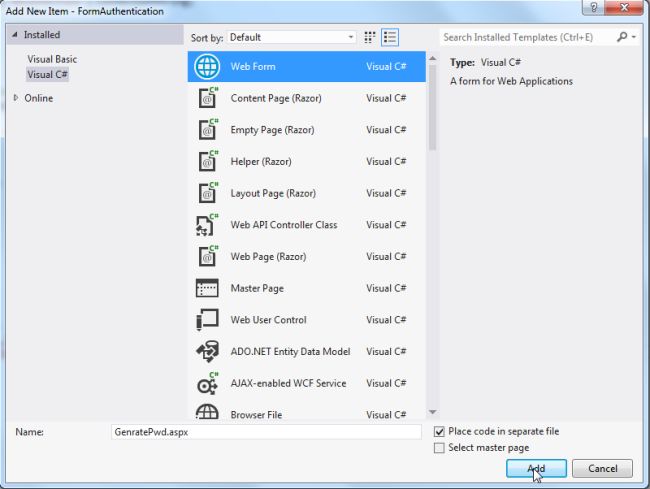Click the 'Web API Controller Class' name
Screen dimensions: 650x489
click(x=284, y=225)
